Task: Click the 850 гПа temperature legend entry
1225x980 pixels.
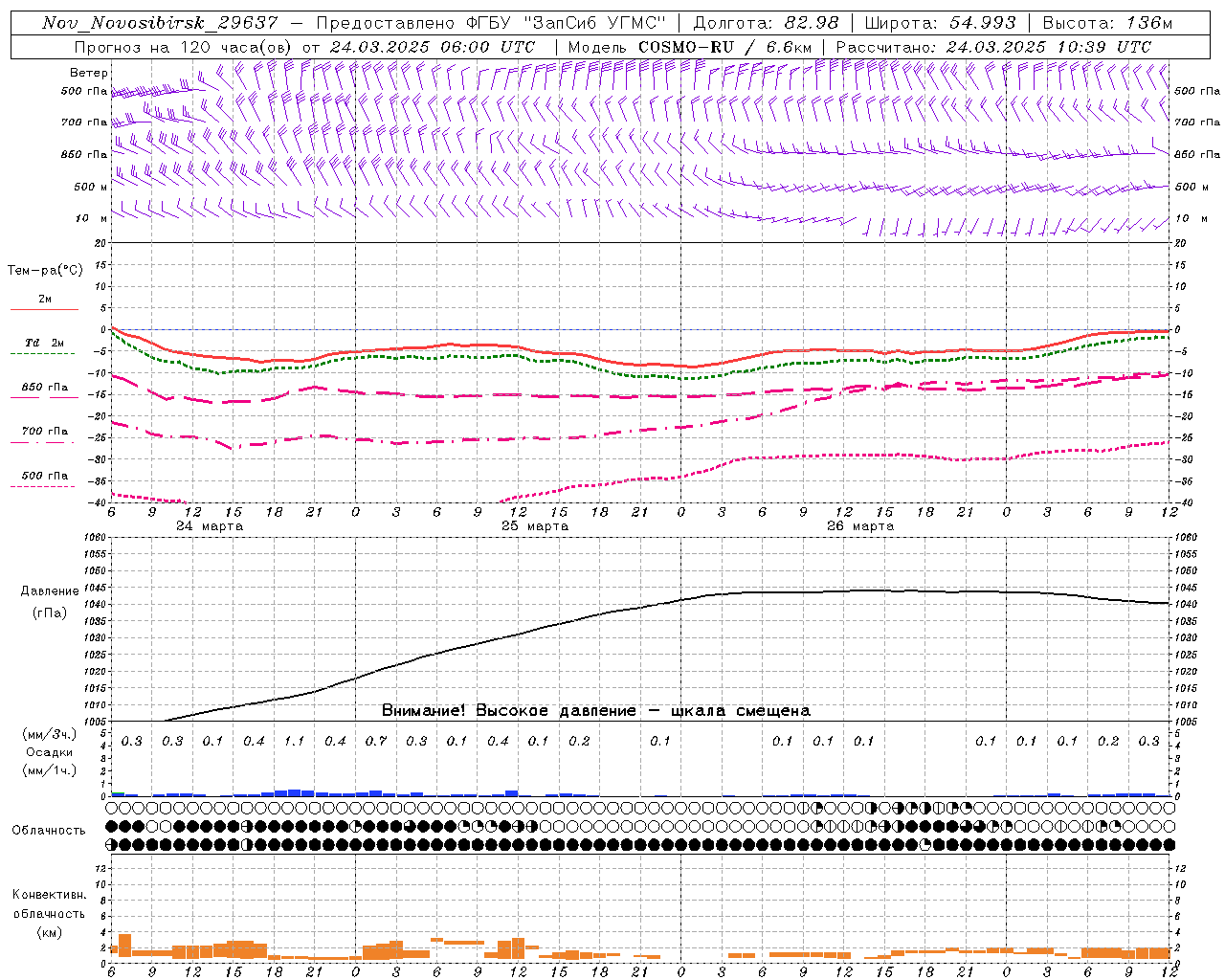Action: click(45, 388)
